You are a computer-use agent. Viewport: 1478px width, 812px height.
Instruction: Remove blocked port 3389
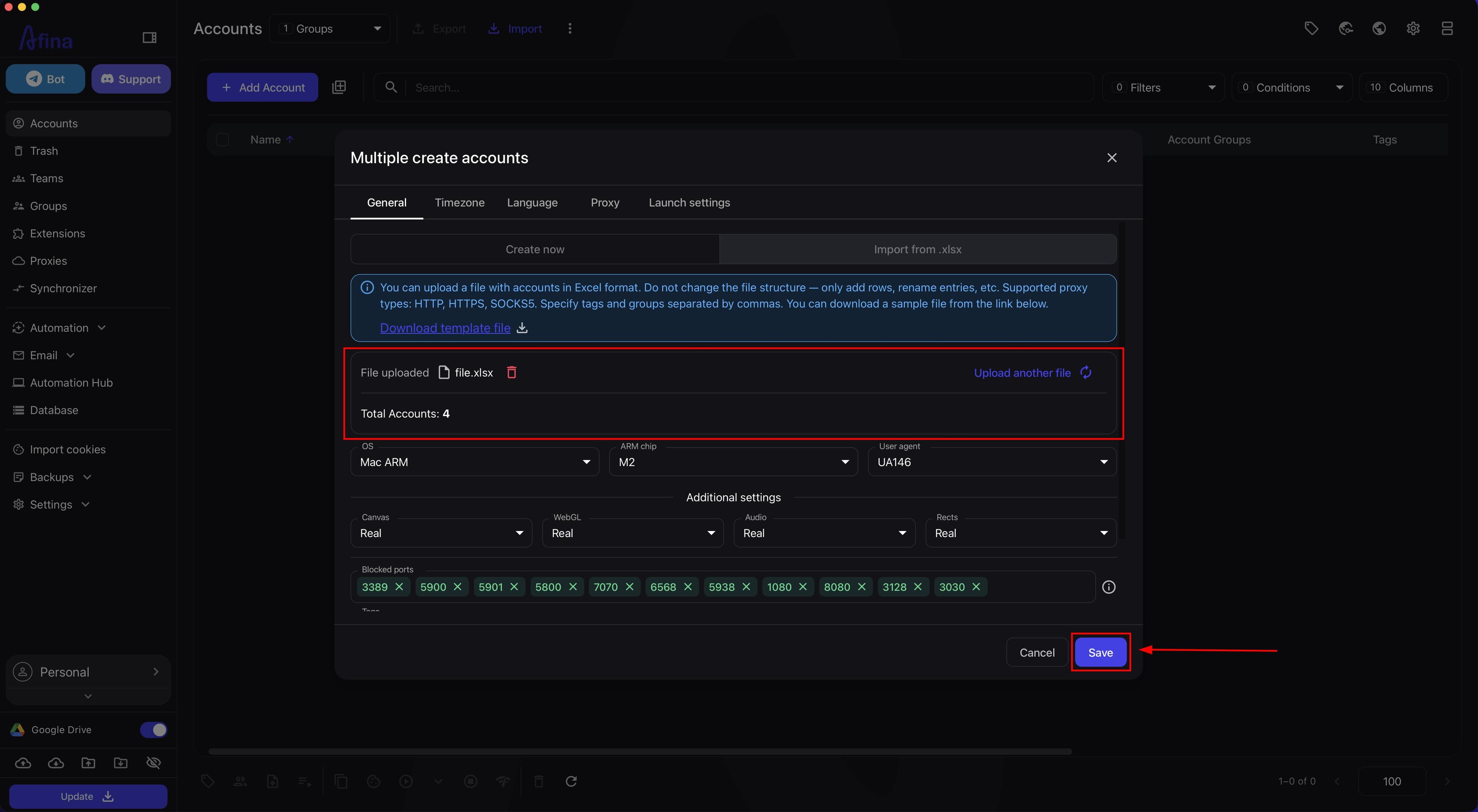click(x=400, y=586)
